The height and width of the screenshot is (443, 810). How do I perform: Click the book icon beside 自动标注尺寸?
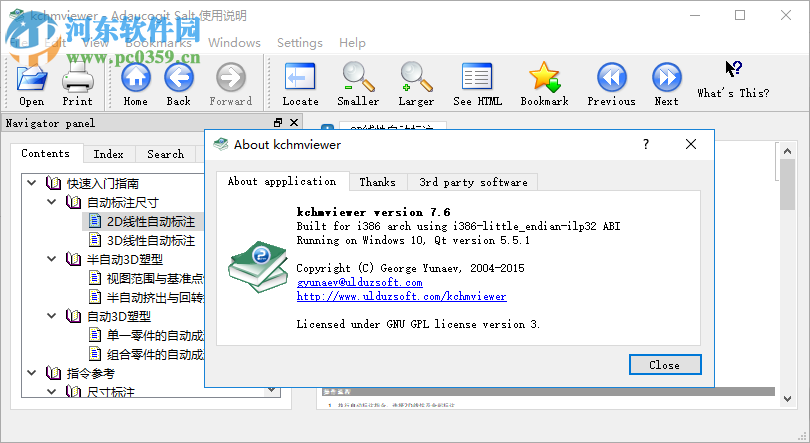[x=73, y=202]
